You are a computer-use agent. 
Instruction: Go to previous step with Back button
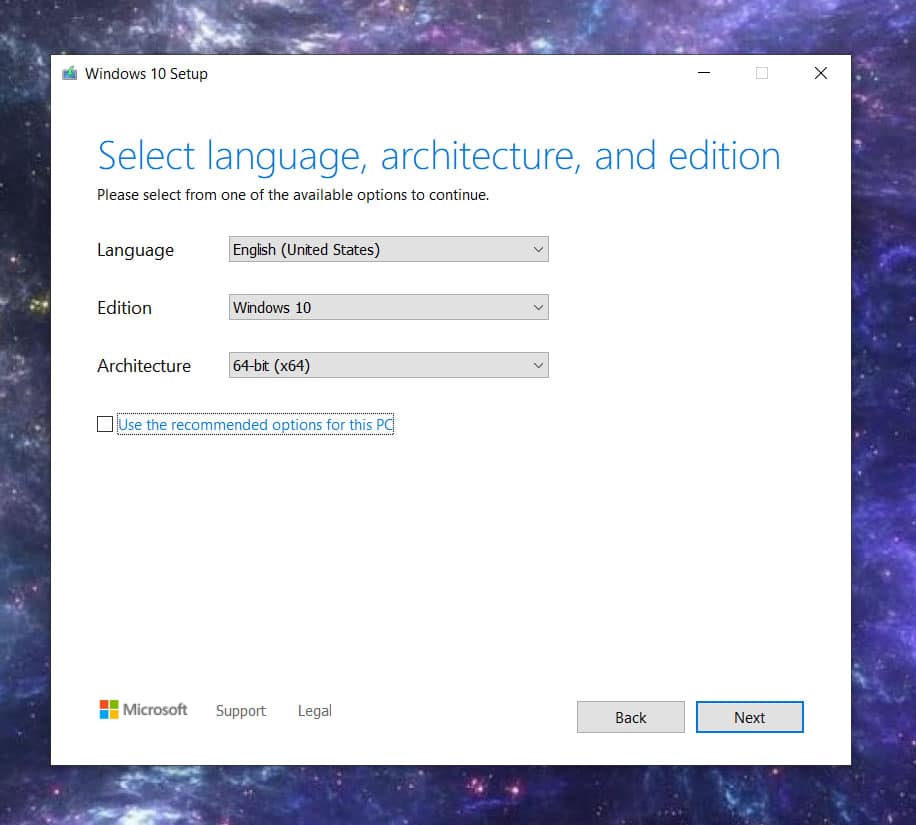[630, 717]
